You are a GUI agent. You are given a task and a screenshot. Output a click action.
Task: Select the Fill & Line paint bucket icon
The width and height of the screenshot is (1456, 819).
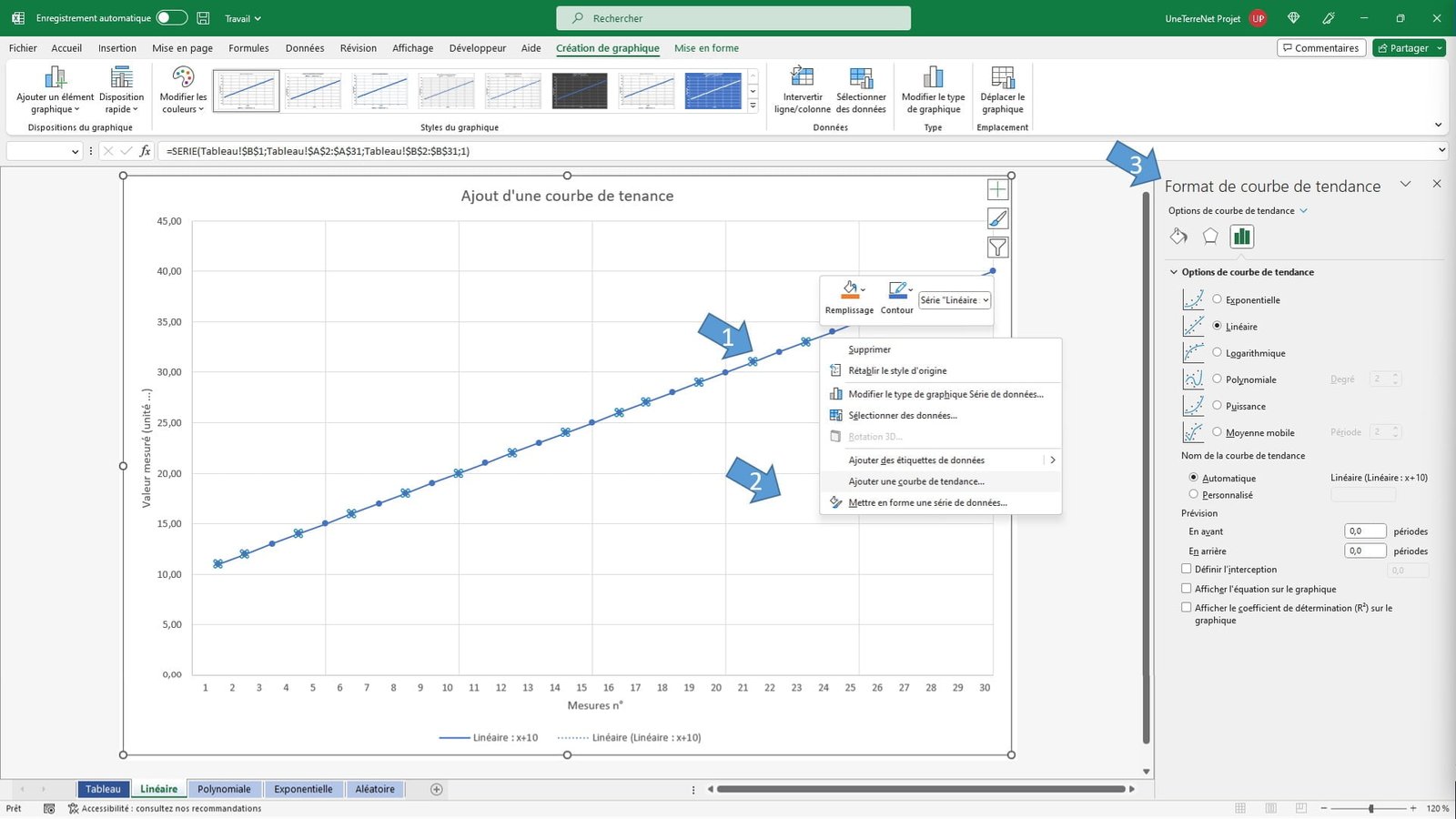[1178, 236]
